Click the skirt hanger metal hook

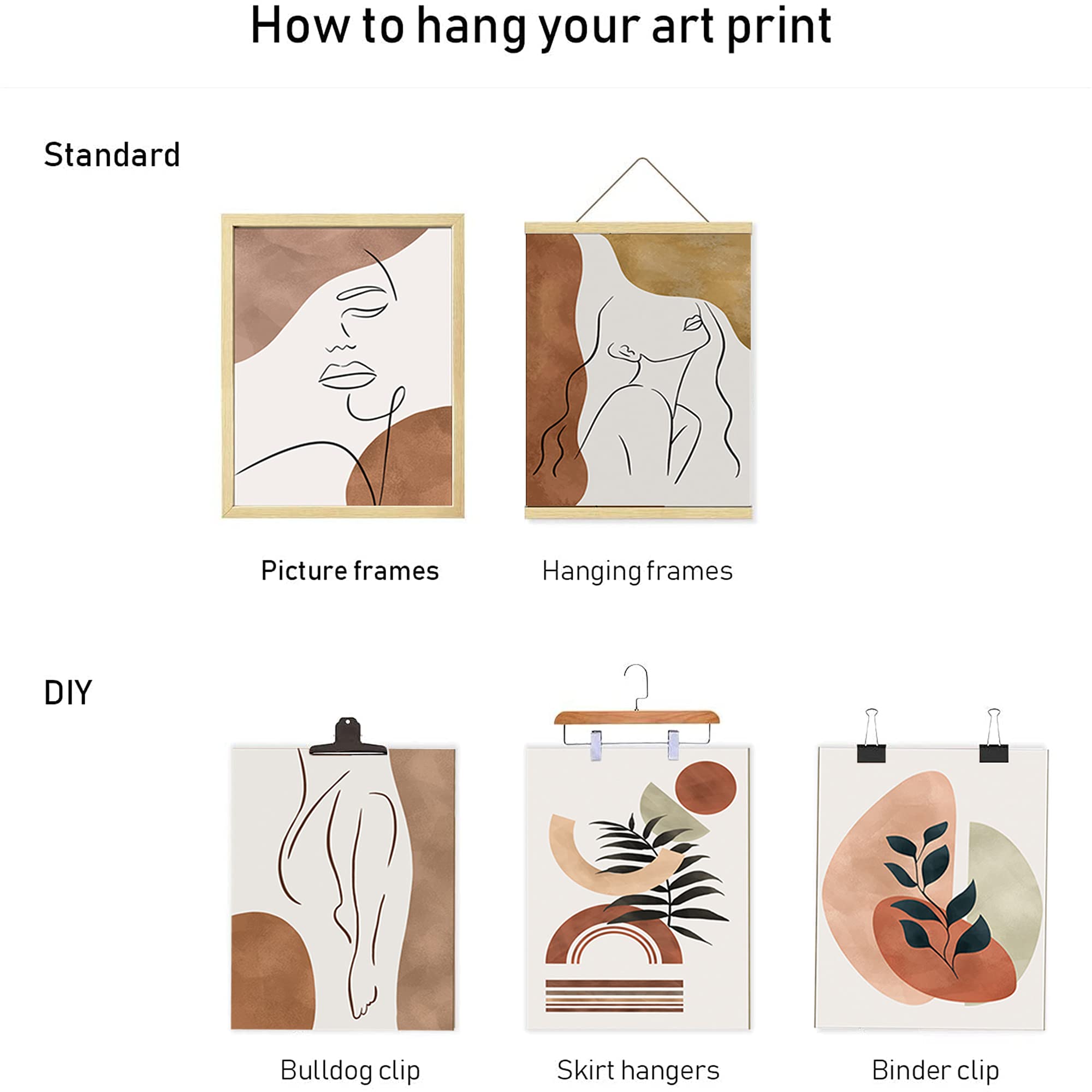637,687
